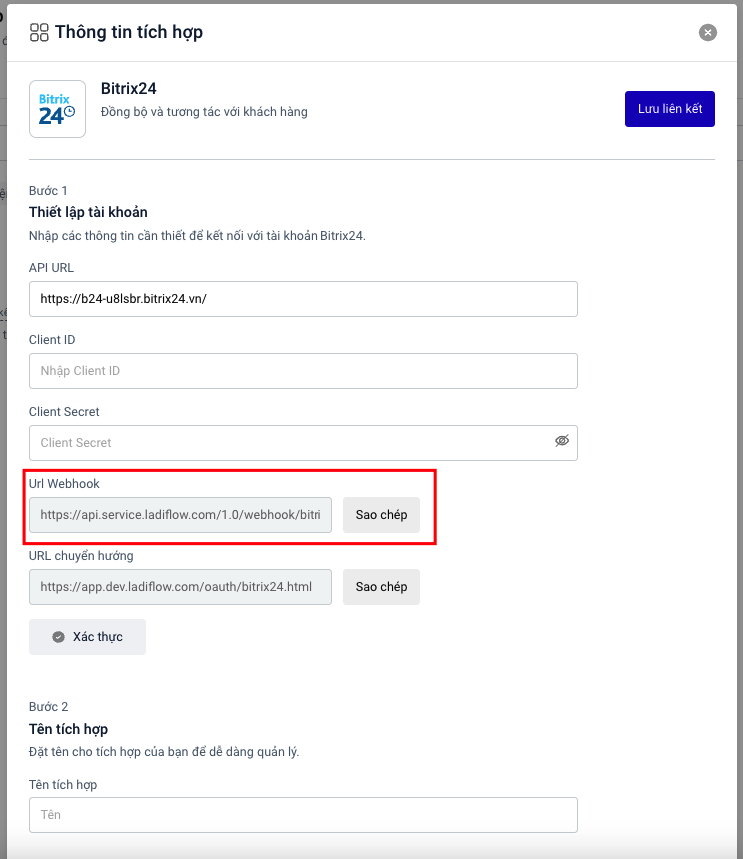Close the integration info dialog
The width and height of the screenshot is (743, 859).
[x=708, y=33]
